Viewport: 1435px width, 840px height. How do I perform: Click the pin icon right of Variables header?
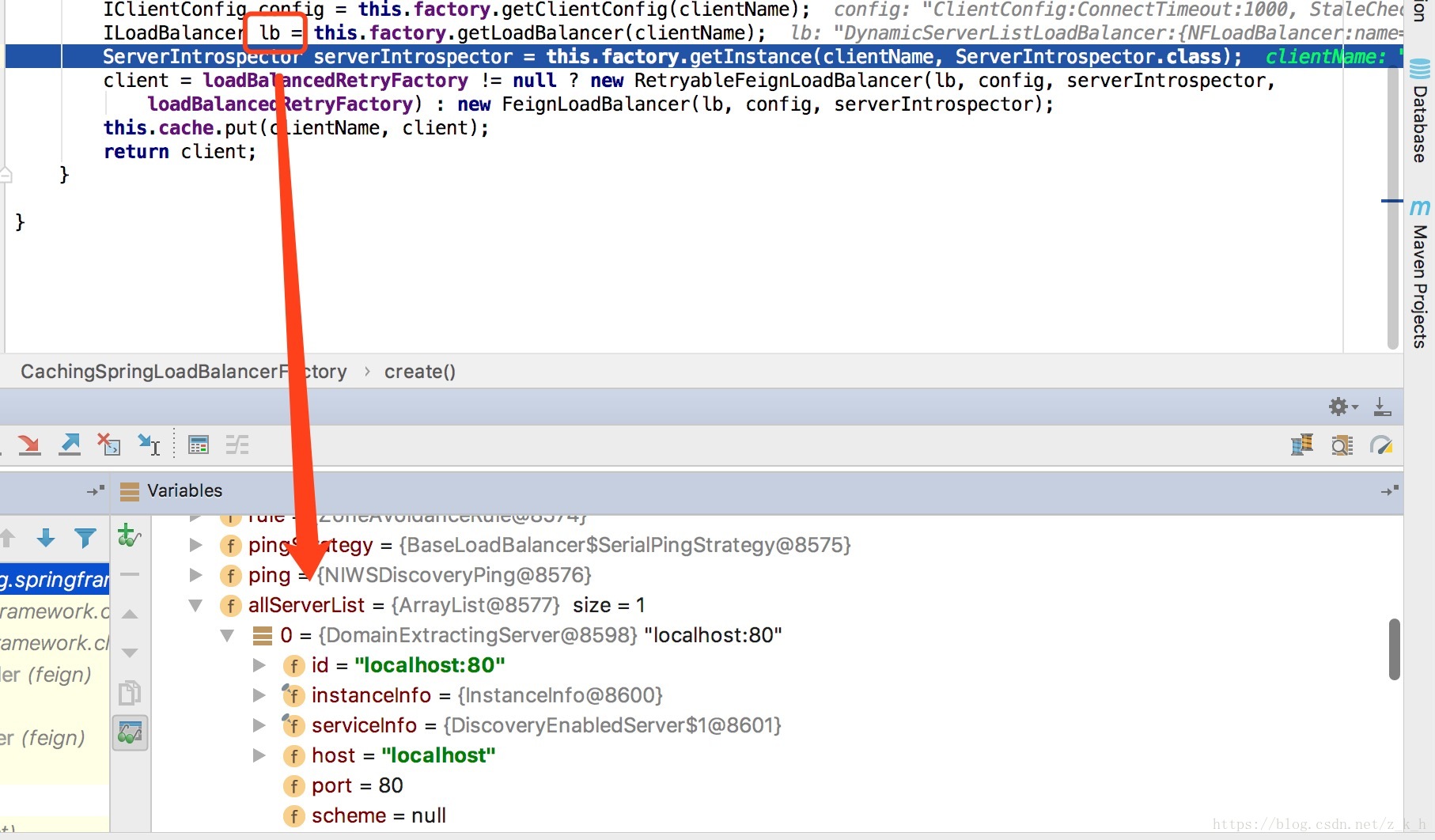point(1390,491)
